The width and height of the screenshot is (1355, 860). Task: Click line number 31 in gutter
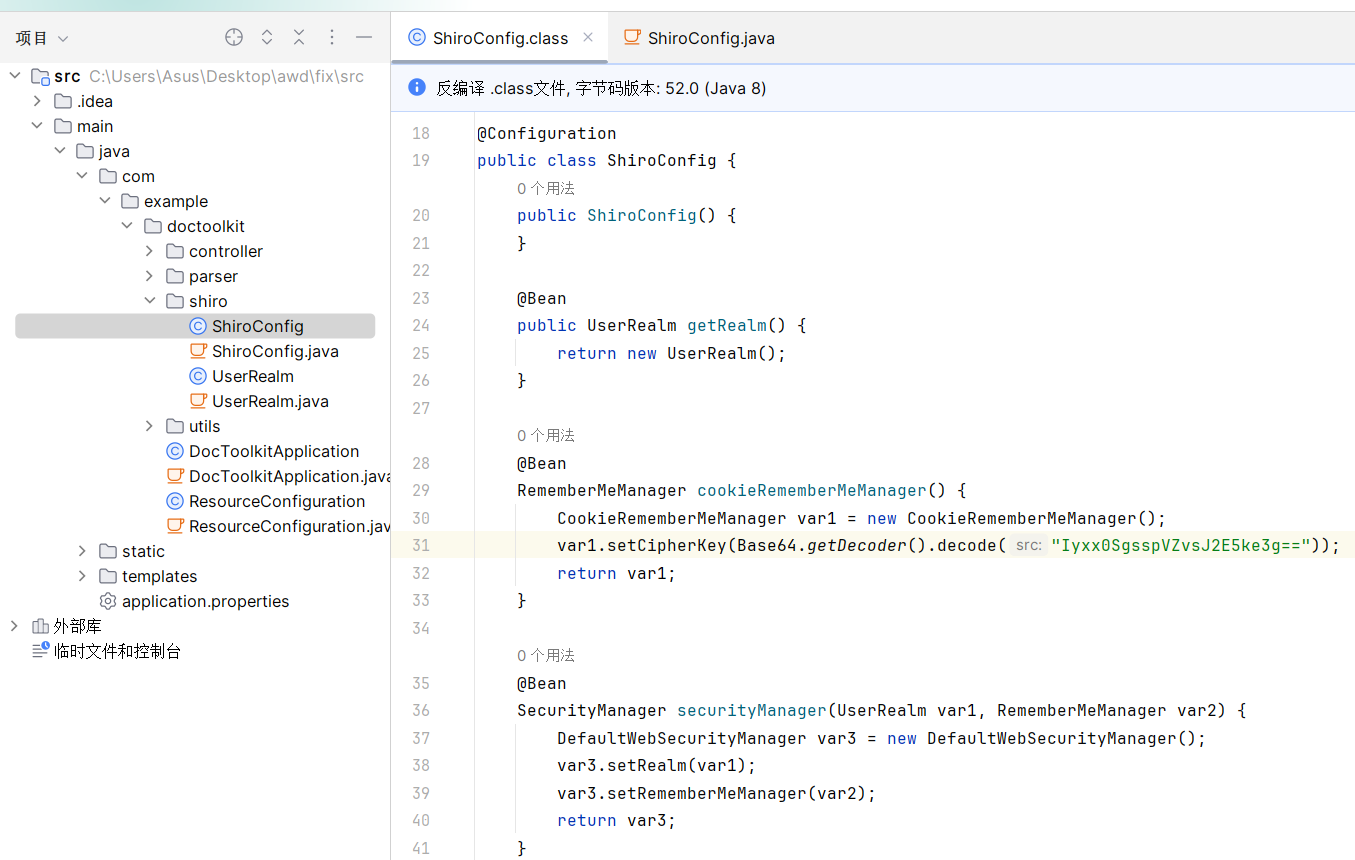click(420, 545)
